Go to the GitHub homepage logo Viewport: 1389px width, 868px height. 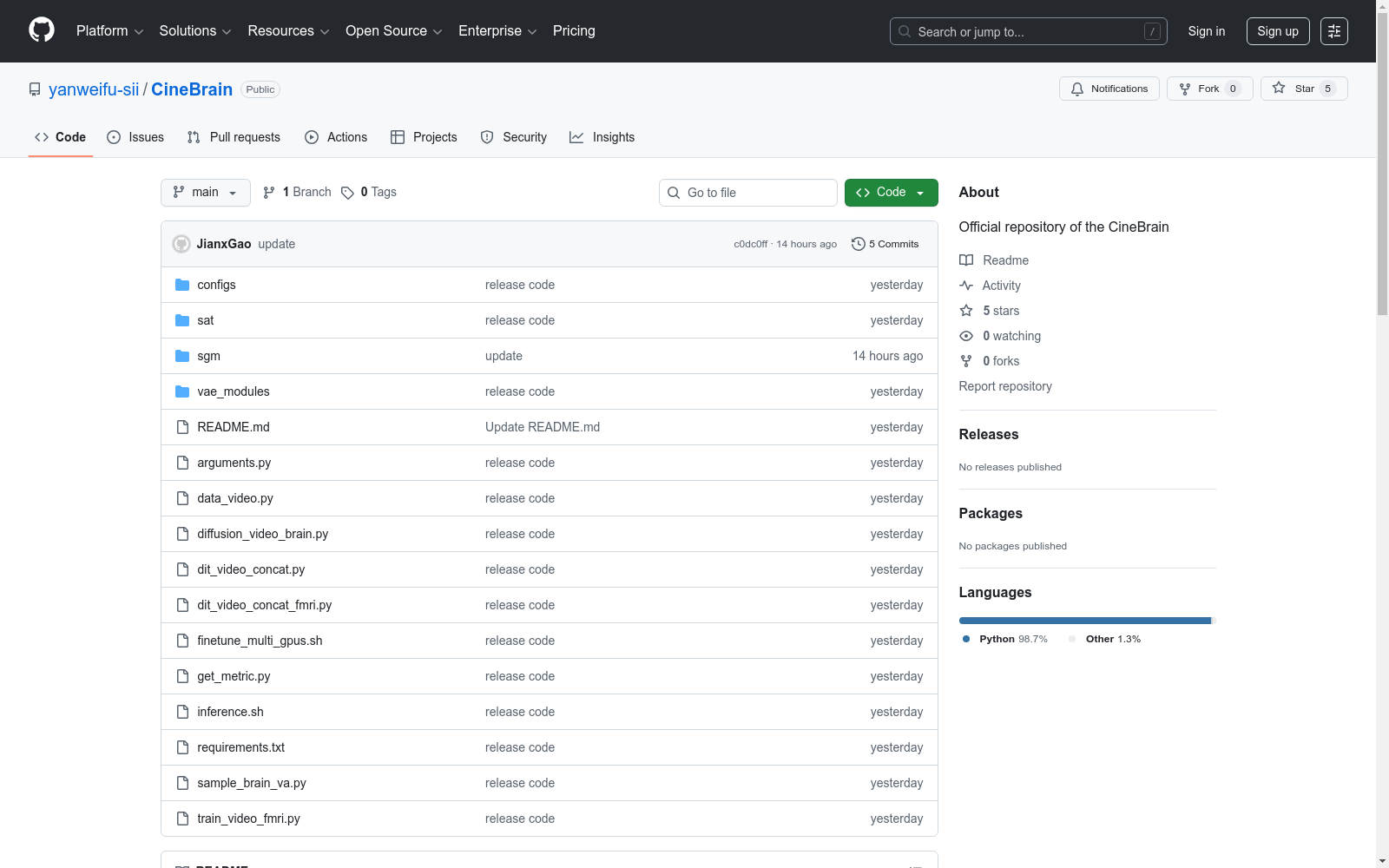coord(42,30)
